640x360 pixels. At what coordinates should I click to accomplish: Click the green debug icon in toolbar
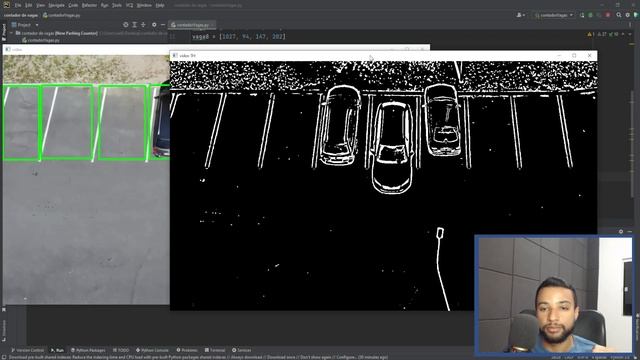[x=590, y=15]
